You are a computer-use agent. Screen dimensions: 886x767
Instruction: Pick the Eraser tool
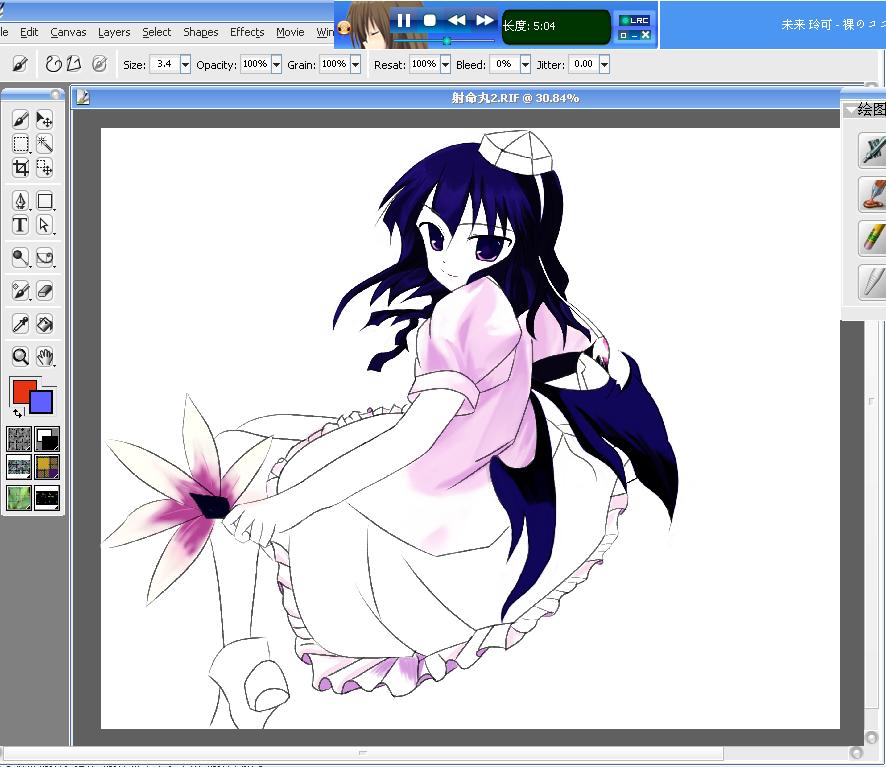click(44, 291)
